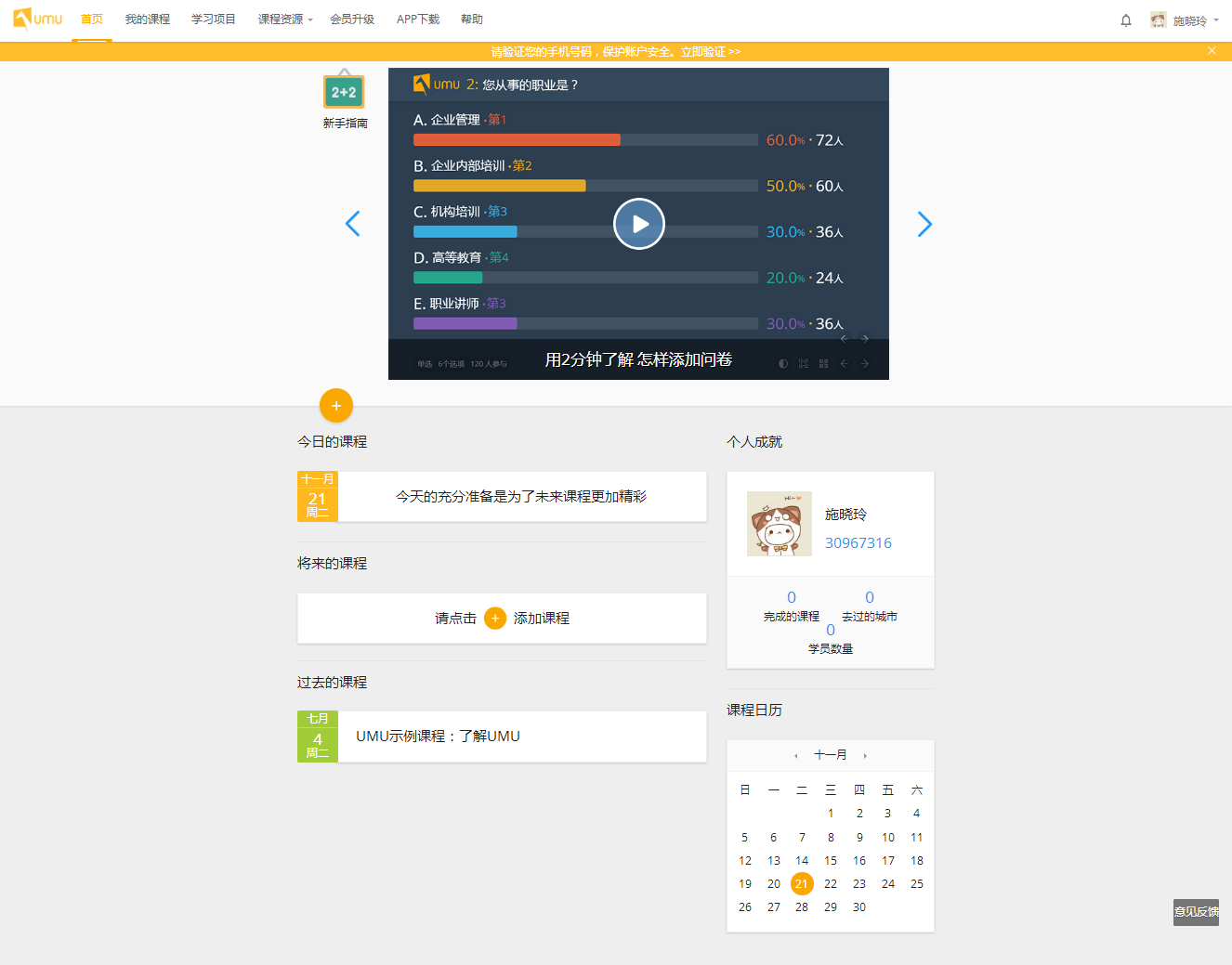Open the notification bell
This screenshot has width=1232, height=965.
(1126, 20)
